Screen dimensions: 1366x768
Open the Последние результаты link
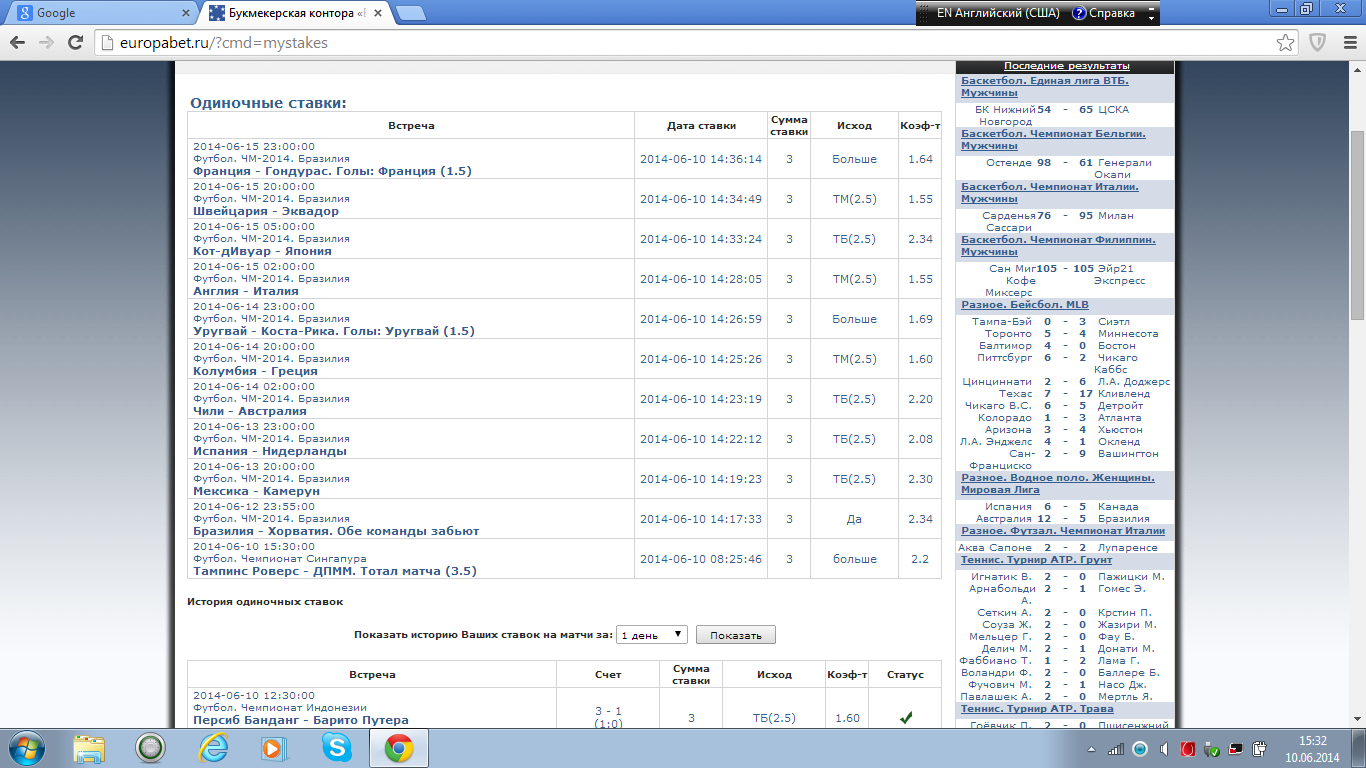coord(1066,66)
